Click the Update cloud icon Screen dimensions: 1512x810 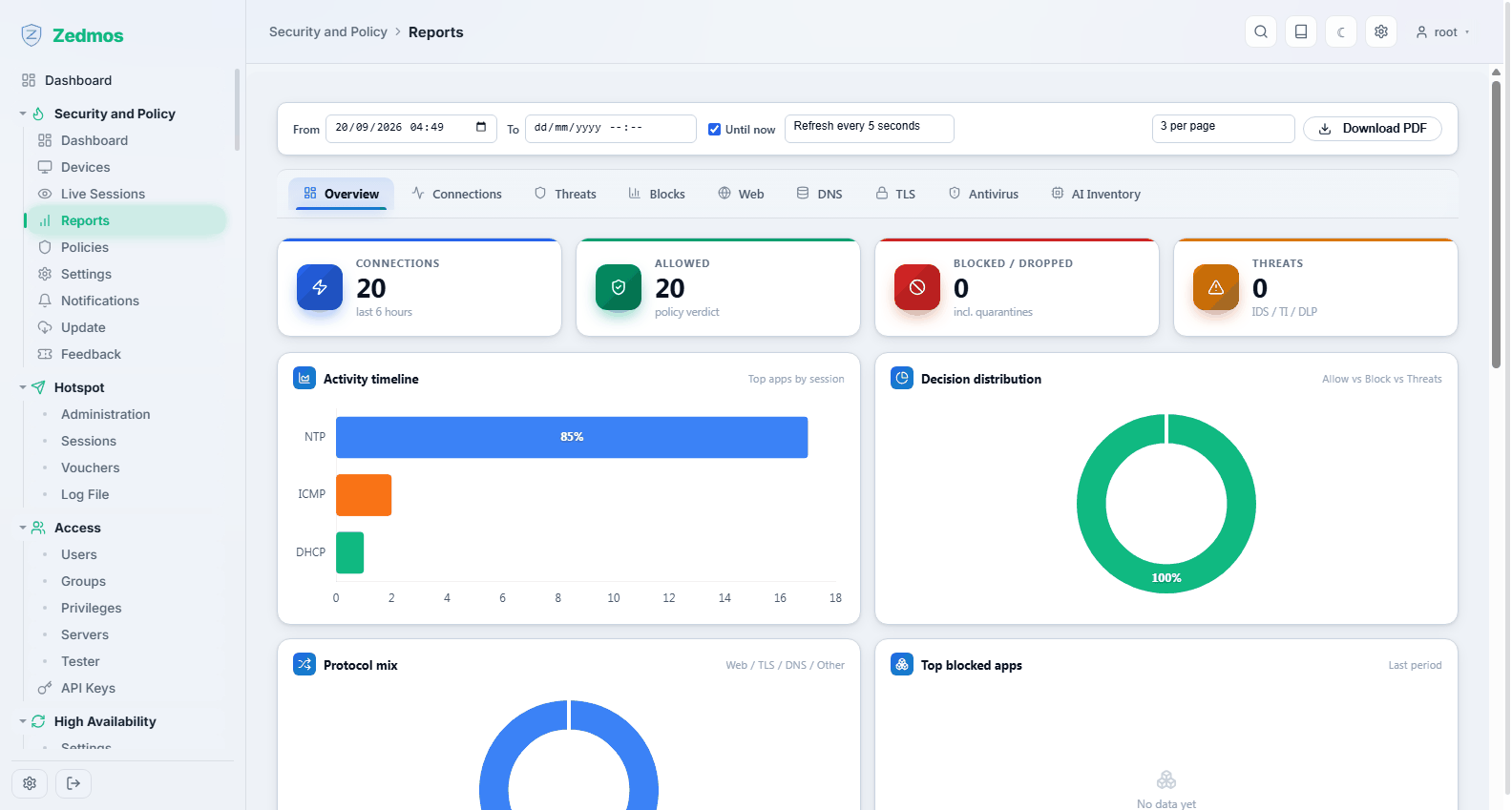[x=45, y=327]
